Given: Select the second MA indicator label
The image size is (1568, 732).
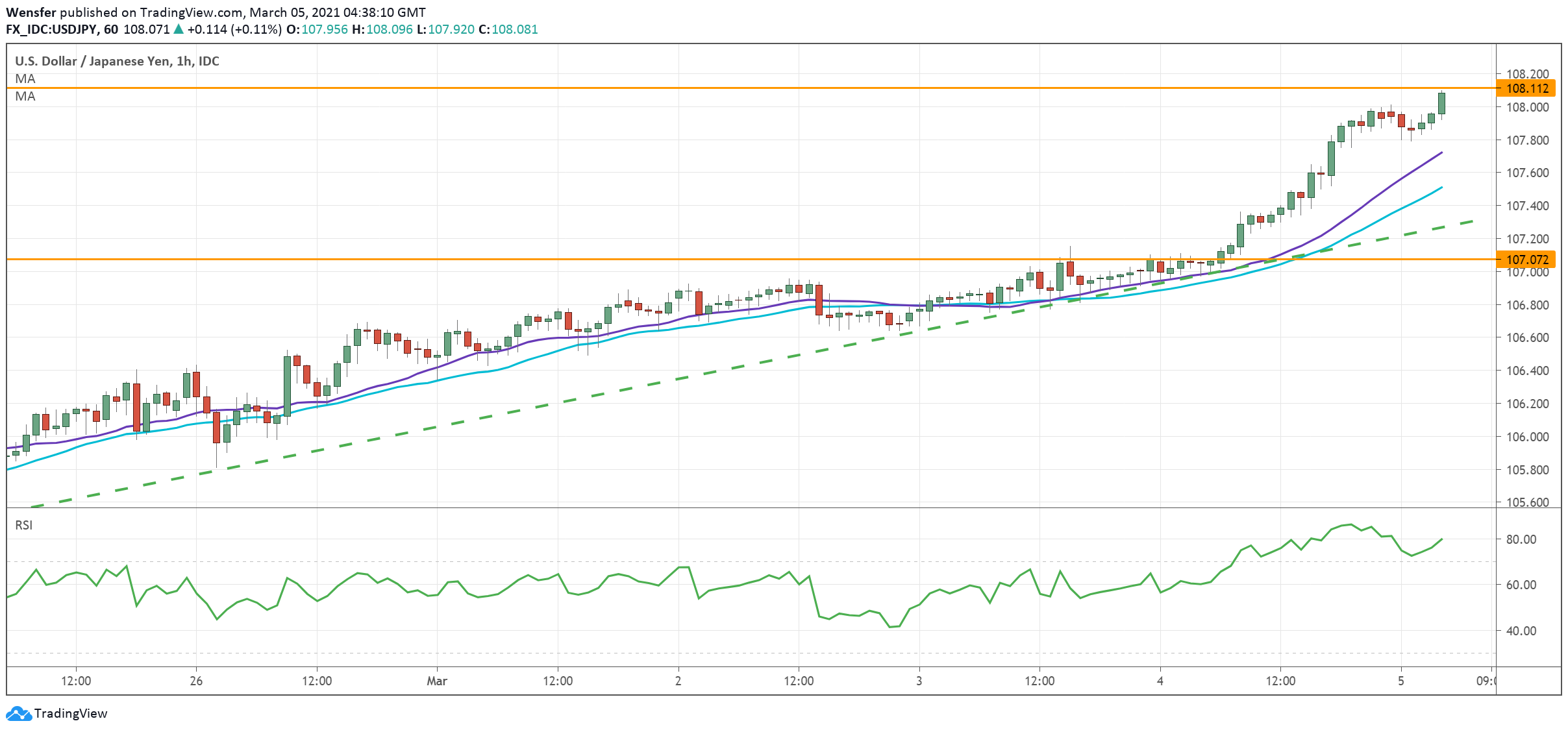Looking at the screenshot, I should click(x=25, y=96).
